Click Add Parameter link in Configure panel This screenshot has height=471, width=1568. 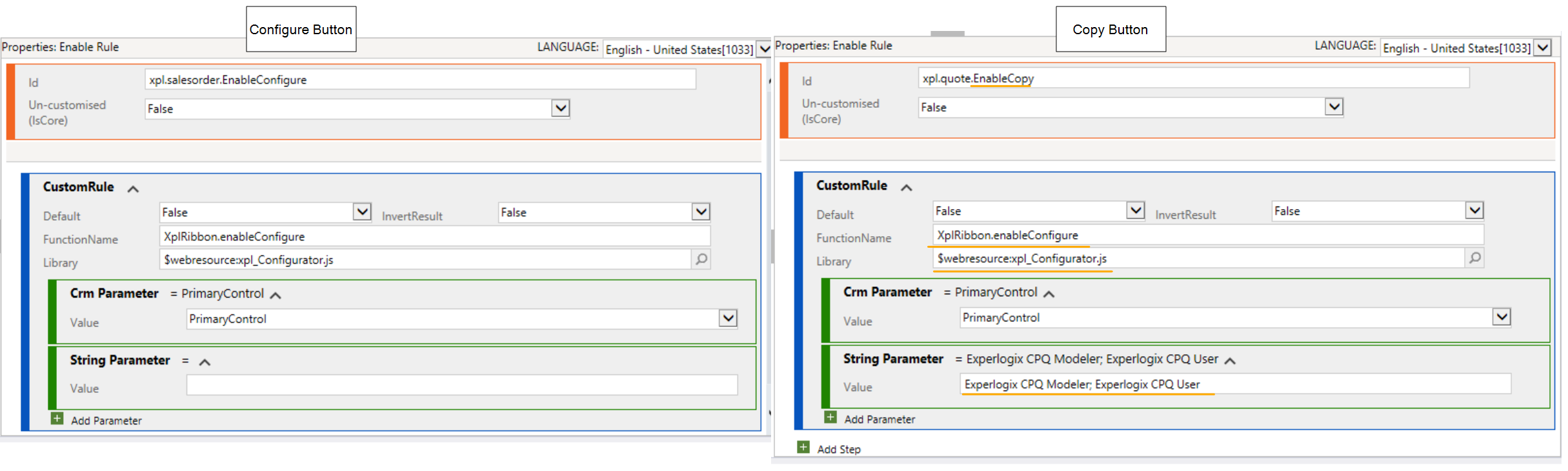click(106, 421)
